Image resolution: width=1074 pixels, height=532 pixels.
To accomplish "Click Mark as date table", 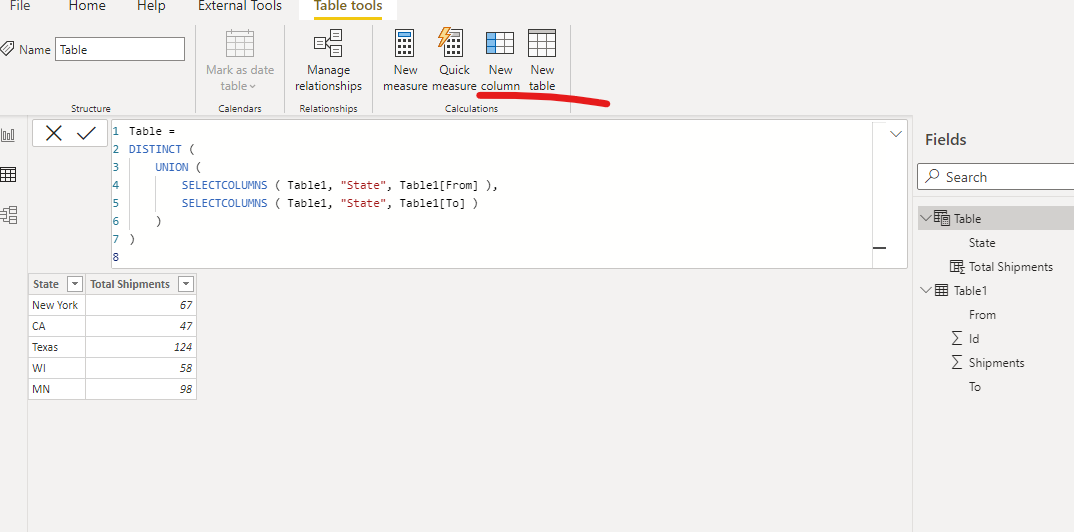I will coord(240,61).
